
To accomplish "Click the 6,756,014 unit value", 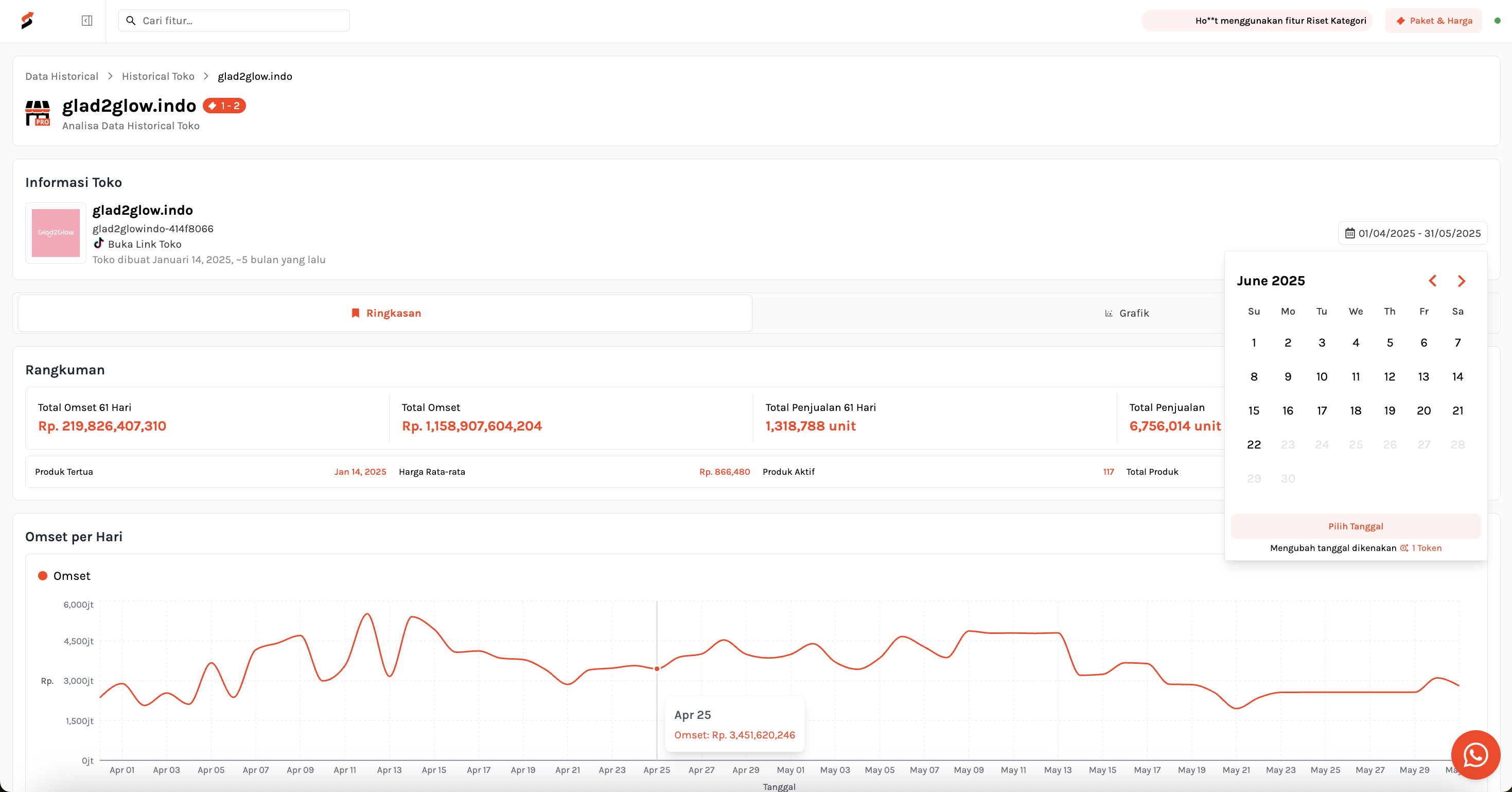I will [1174, 426].
